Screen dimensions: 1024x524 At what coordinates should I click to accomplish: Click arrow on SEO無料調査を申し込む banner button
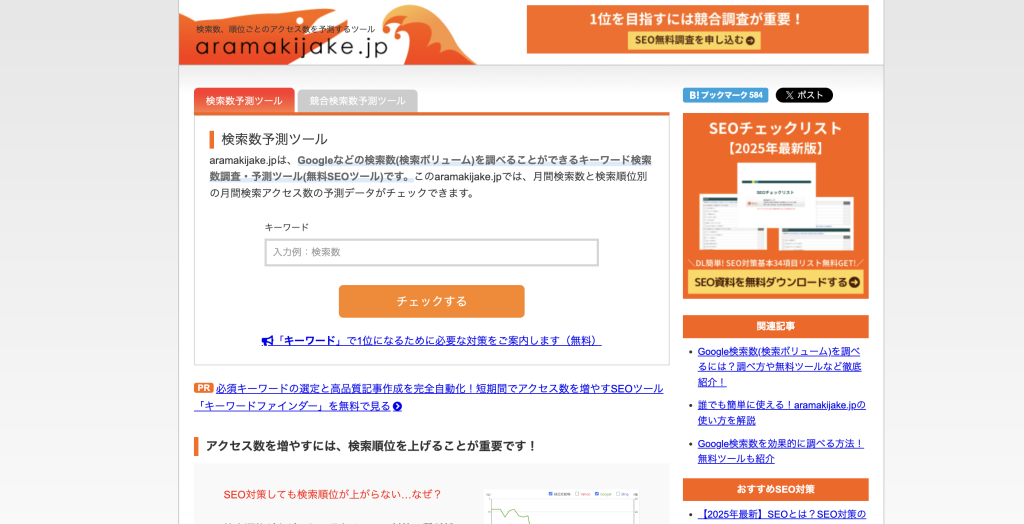pyautogui.click(x=752, y=41)
